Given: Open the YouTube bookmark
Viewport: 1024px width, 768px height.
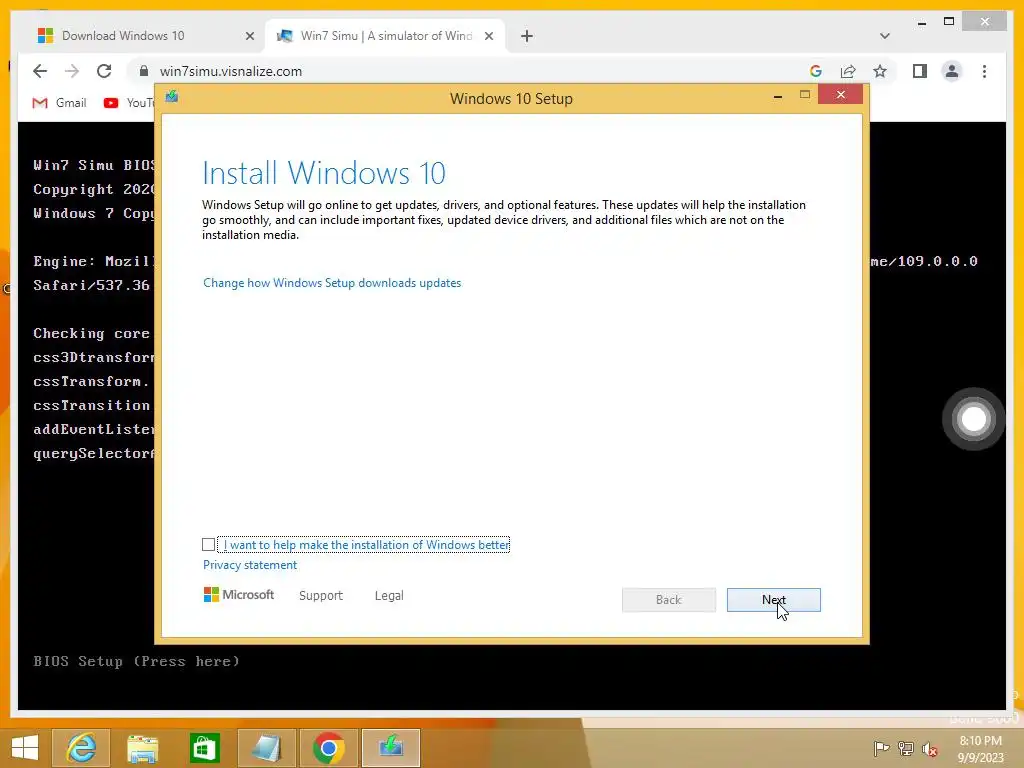Looking at the screenshot, I should pos(128,103).
